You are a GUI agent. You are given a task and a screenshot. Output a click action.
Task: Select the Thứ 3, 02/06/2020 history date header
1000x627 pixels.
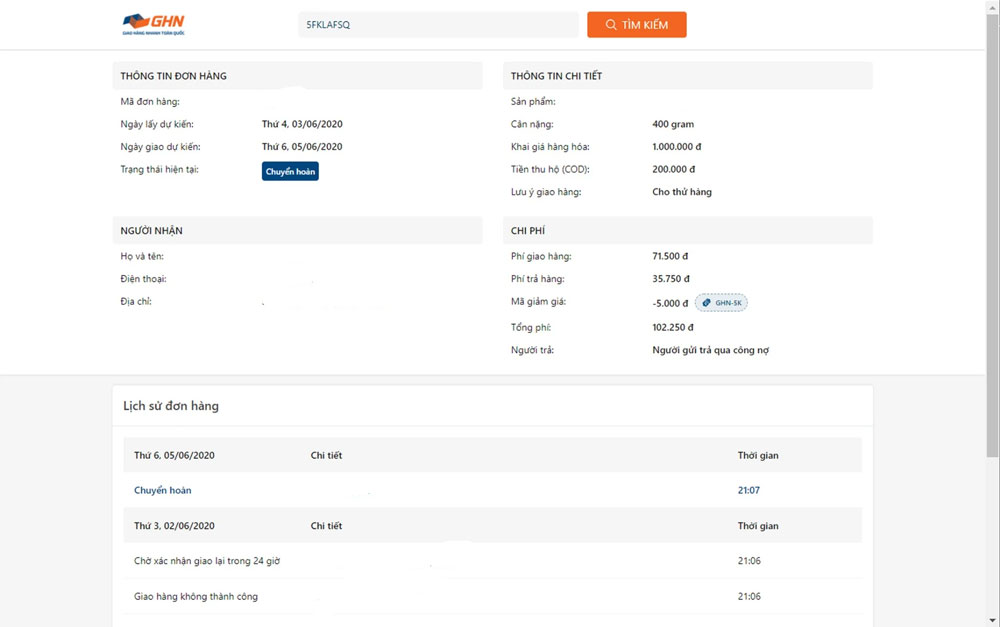point(174,526)
